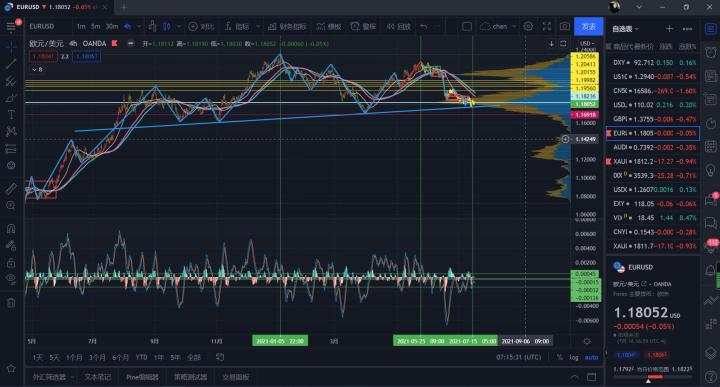Toggle percent scale mode
This screenshot has height=387, width=720.
point(560,357)
